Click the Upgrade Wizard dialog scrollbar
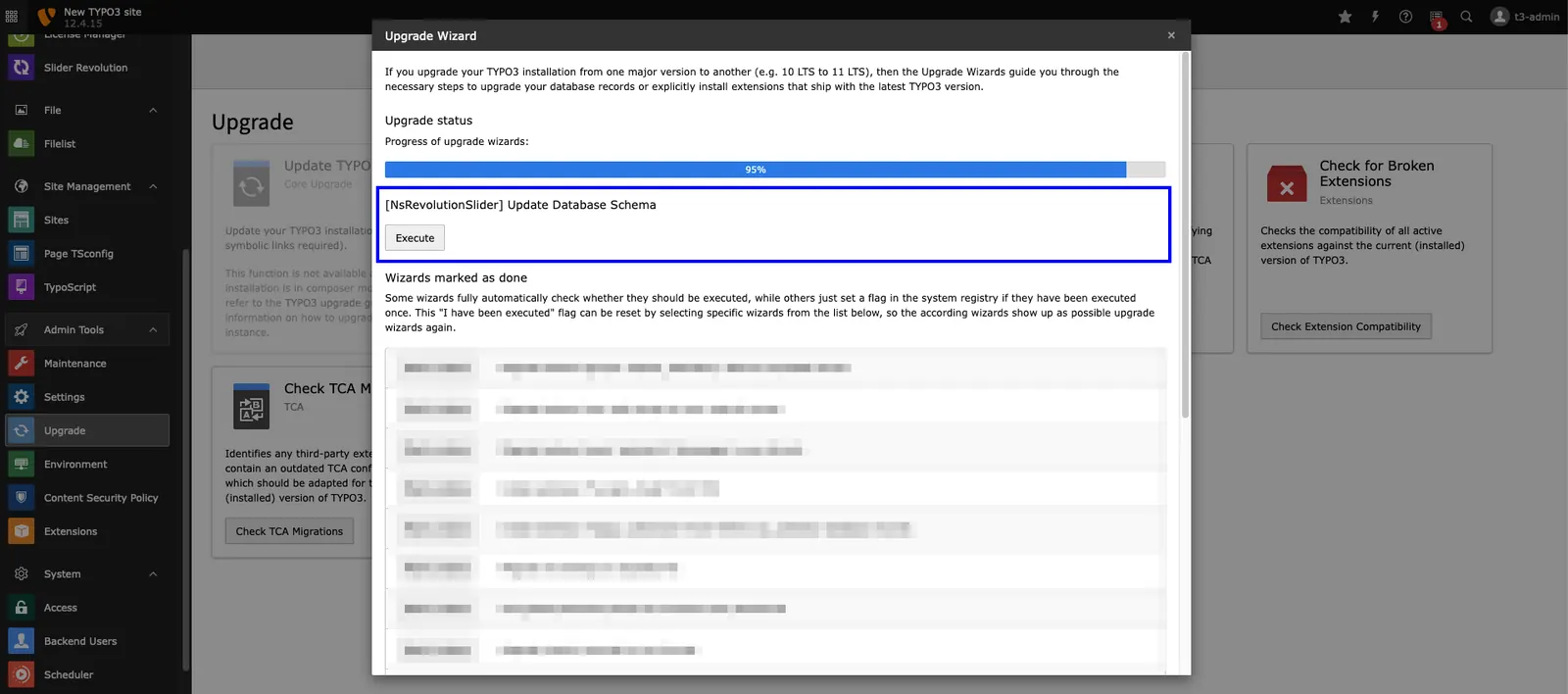 [x=1186, y=235]
